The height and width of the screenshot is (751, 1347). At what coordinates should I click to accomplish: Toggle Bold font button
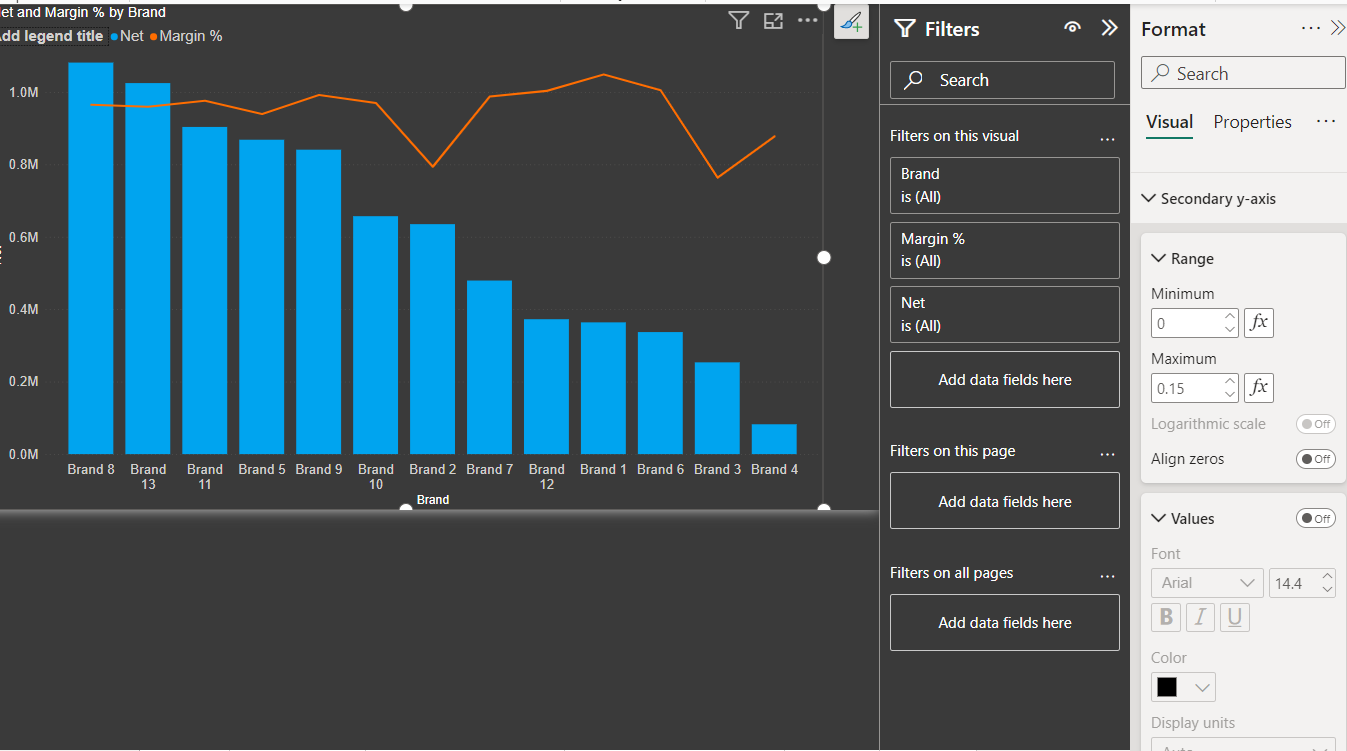coord(1166,617)
